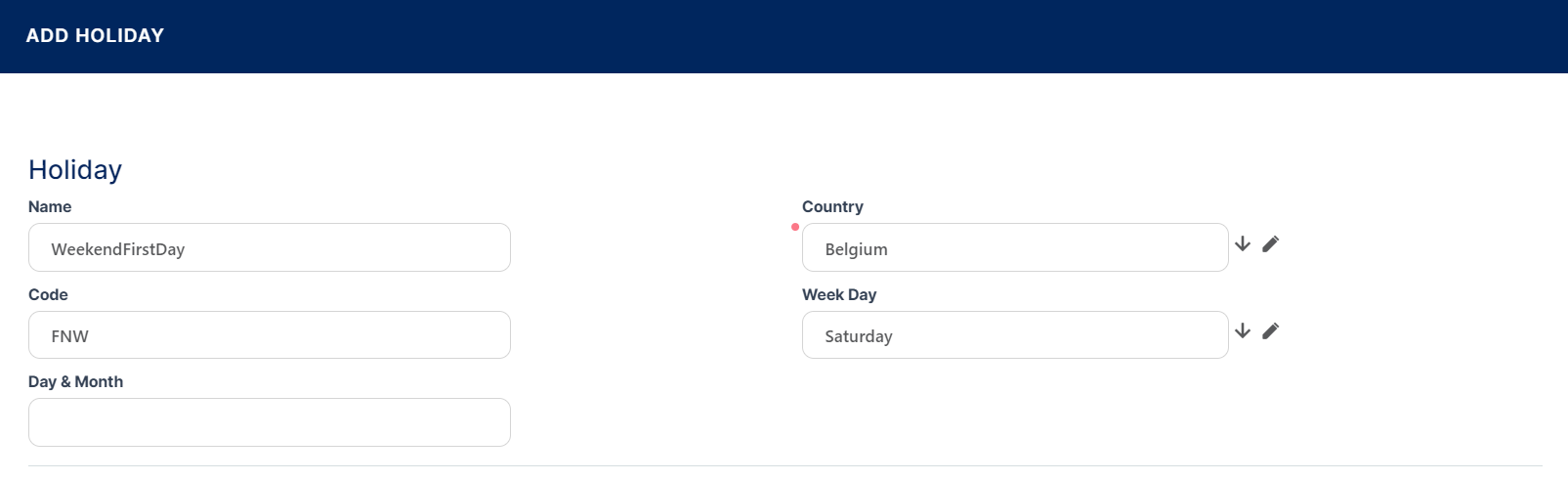Focus the Name field containing WeekendFirstDay

pos(270,248)
